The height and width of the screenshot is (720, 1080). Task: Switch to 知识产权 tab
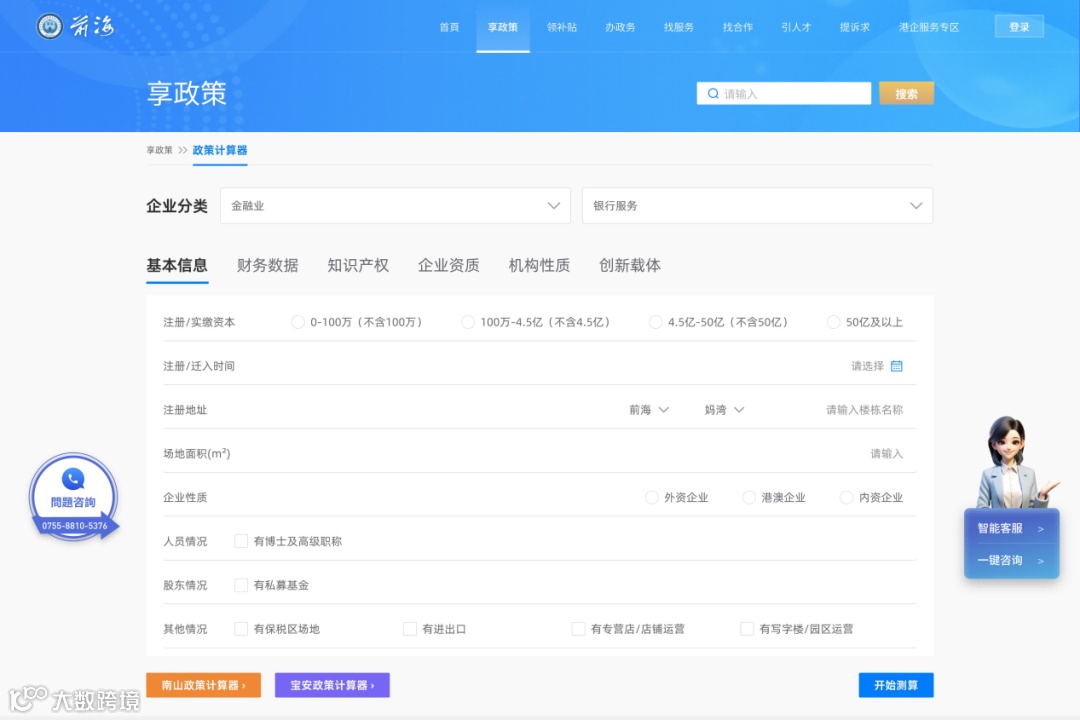click(x=358, y=265)
